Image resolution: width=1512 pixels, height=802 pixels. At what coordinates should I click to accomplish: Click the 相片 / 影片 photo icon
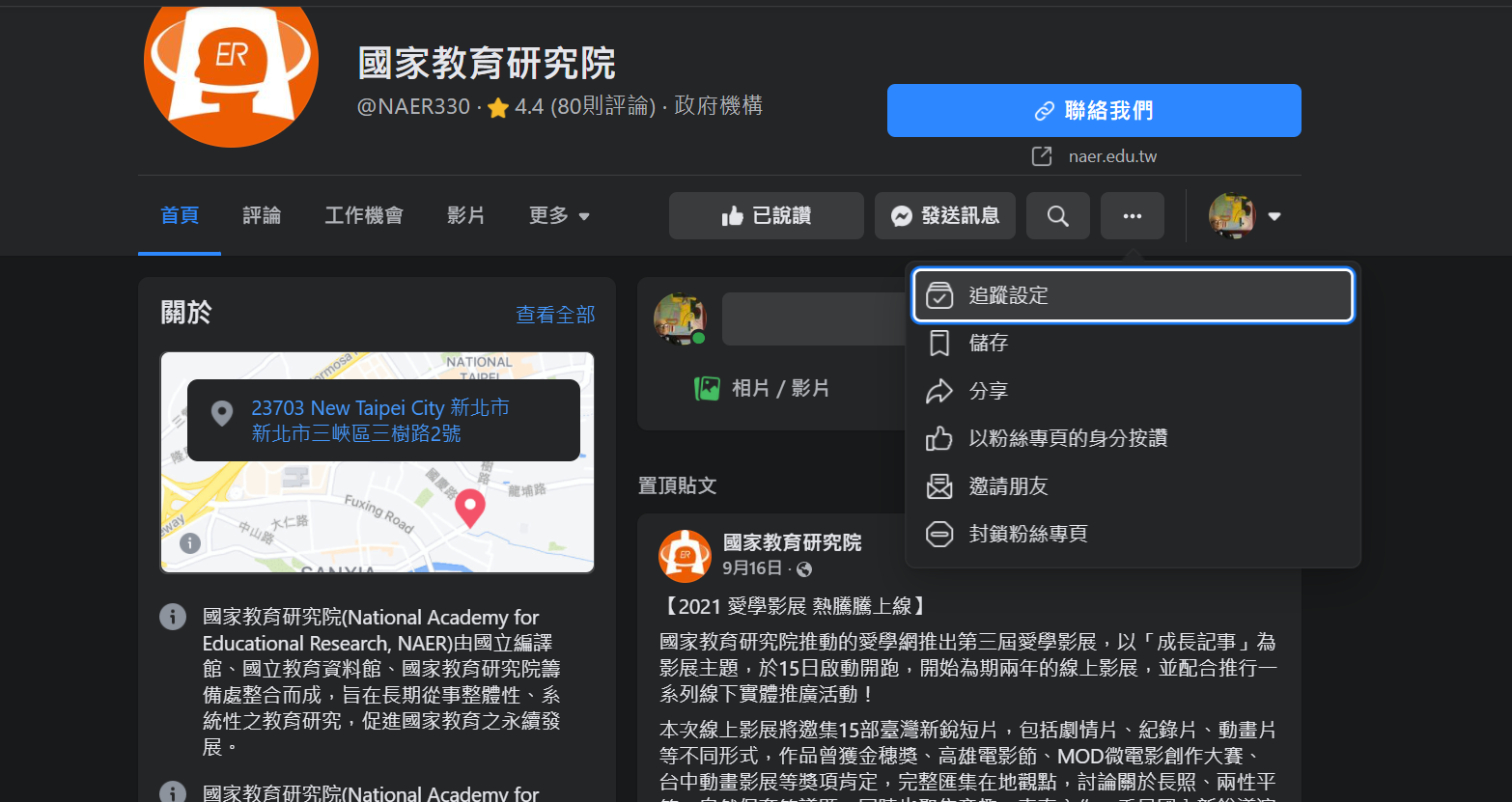[707, 389]
